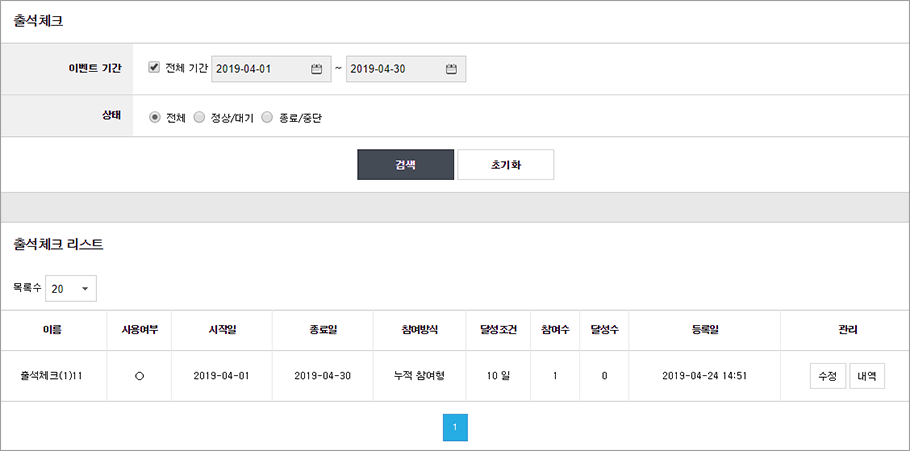The width and height of the screenshot is (910, 451).
Task: Click the 참여수 column header
Action: click(x=555, y=330)
